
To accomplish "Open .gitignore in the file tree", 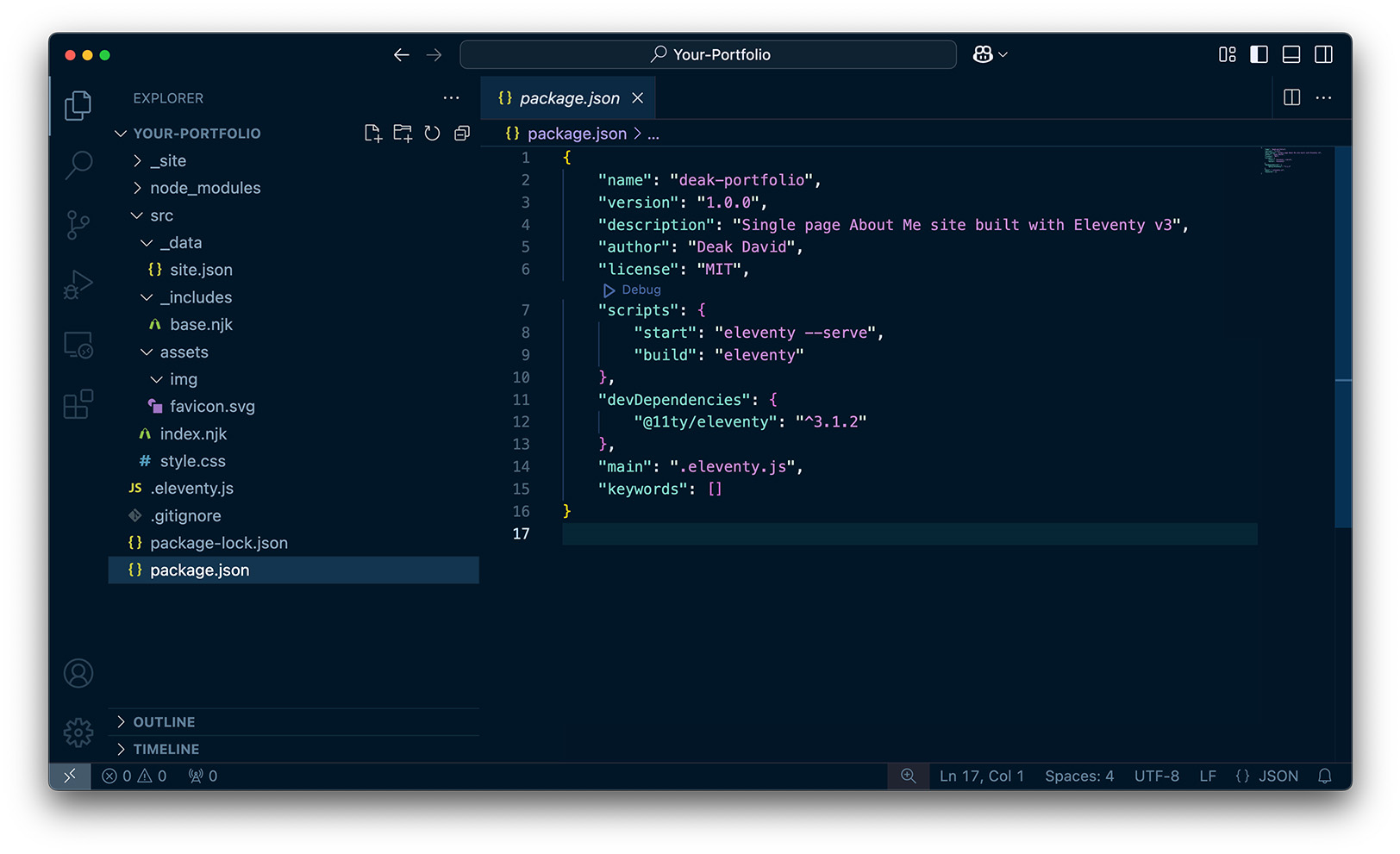I will click(294, 516).
